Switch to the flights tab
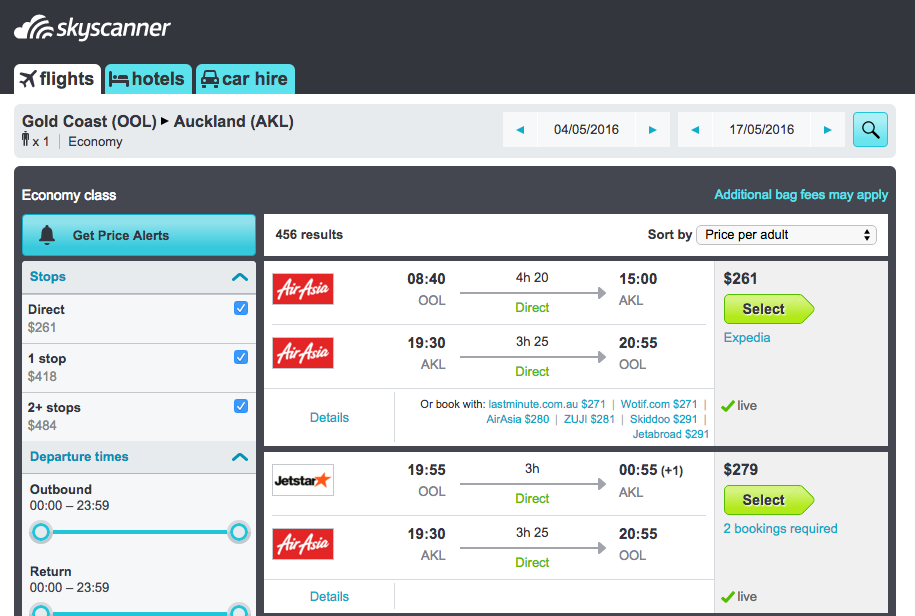Viewport: 915px width, 616px height. click(57, 79)
